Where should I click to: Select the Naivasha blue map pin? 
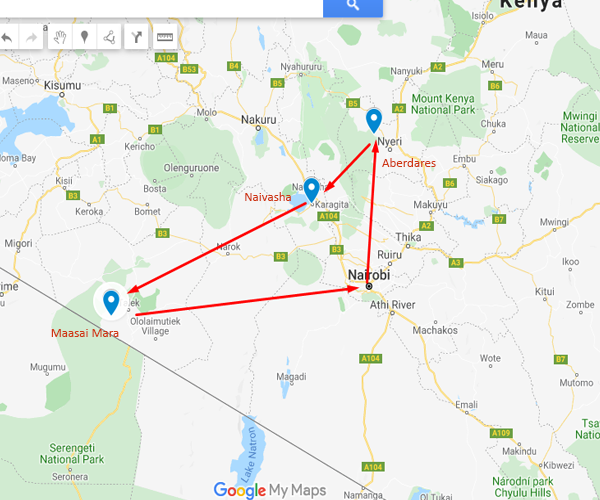[x=312, y=190]
